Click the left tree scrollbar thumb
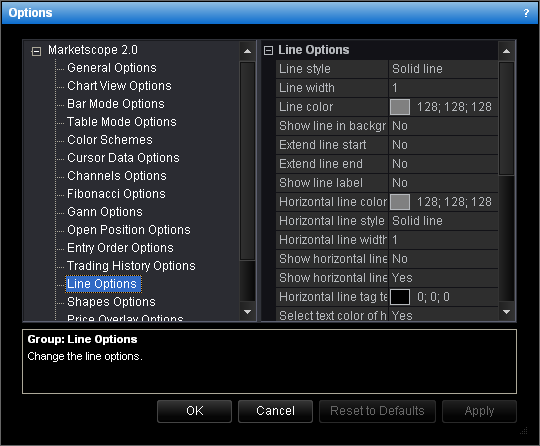The image size is (540, 446). [247, 160]
